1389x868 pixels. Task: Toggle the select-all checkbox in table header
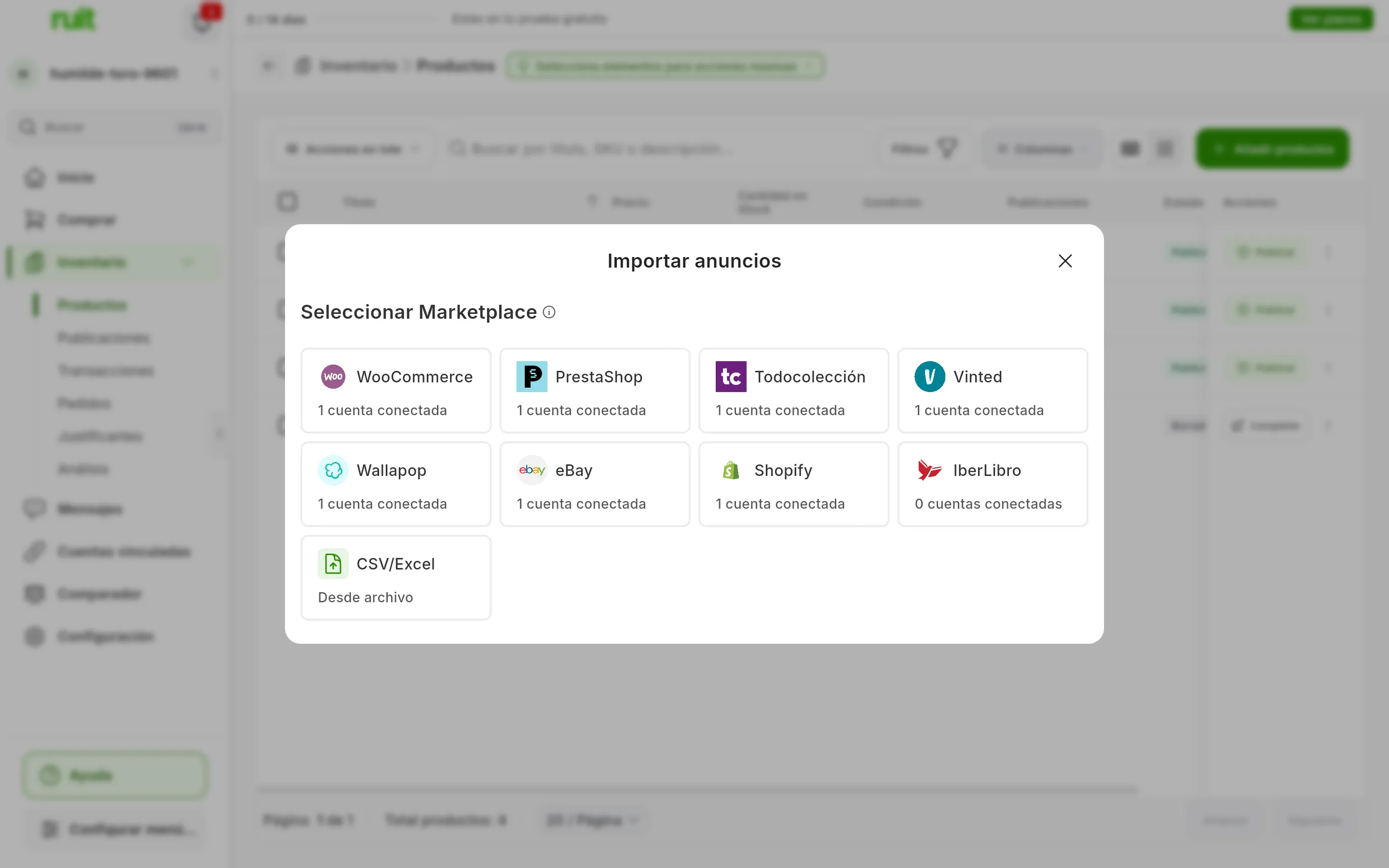(x=287, y=202)
